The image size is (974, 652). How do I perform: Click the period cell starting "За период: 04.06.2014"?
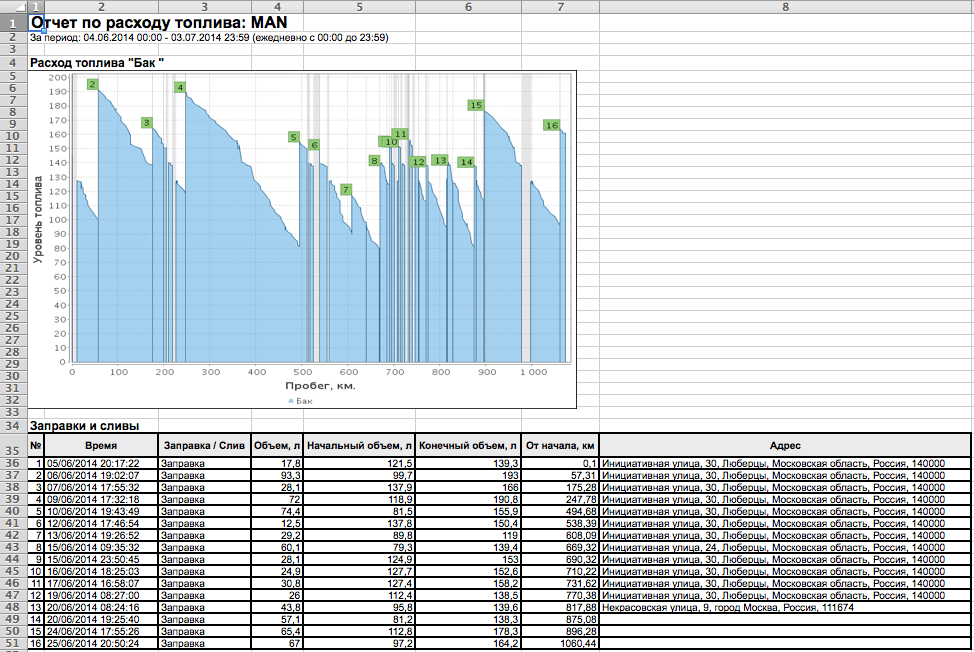tap(209, 38)
